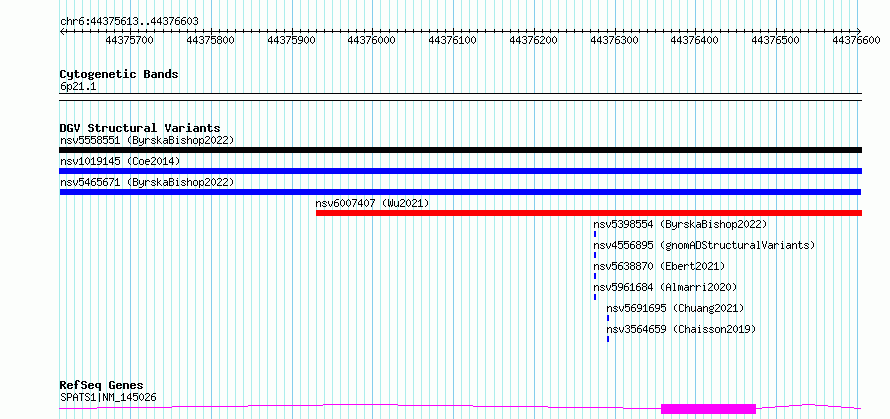The image size is (890, 419).
Task: Open the SPATS1|NM_145026 gene label
Action: (108, 397)
